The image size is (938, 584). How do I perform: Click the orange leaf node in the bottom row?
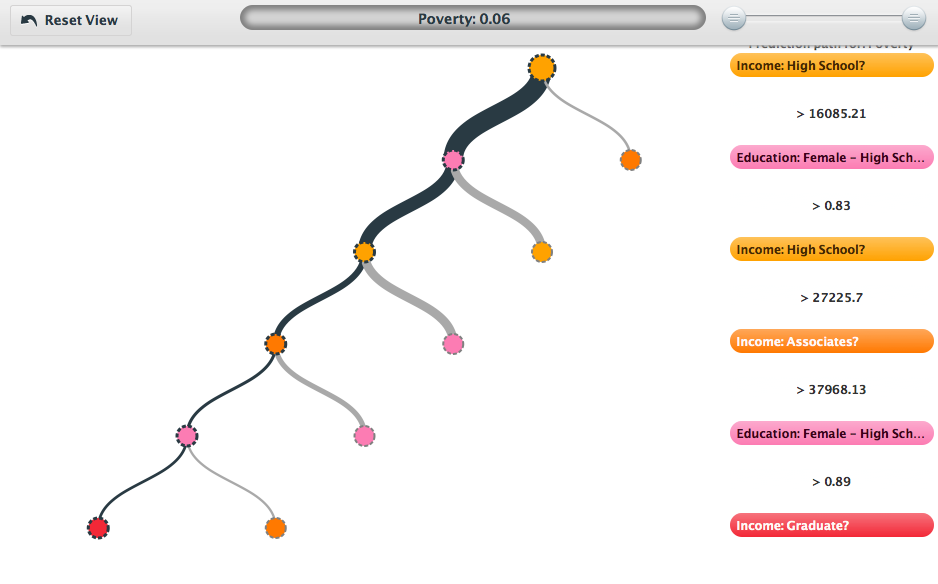(x=275, y=528)
